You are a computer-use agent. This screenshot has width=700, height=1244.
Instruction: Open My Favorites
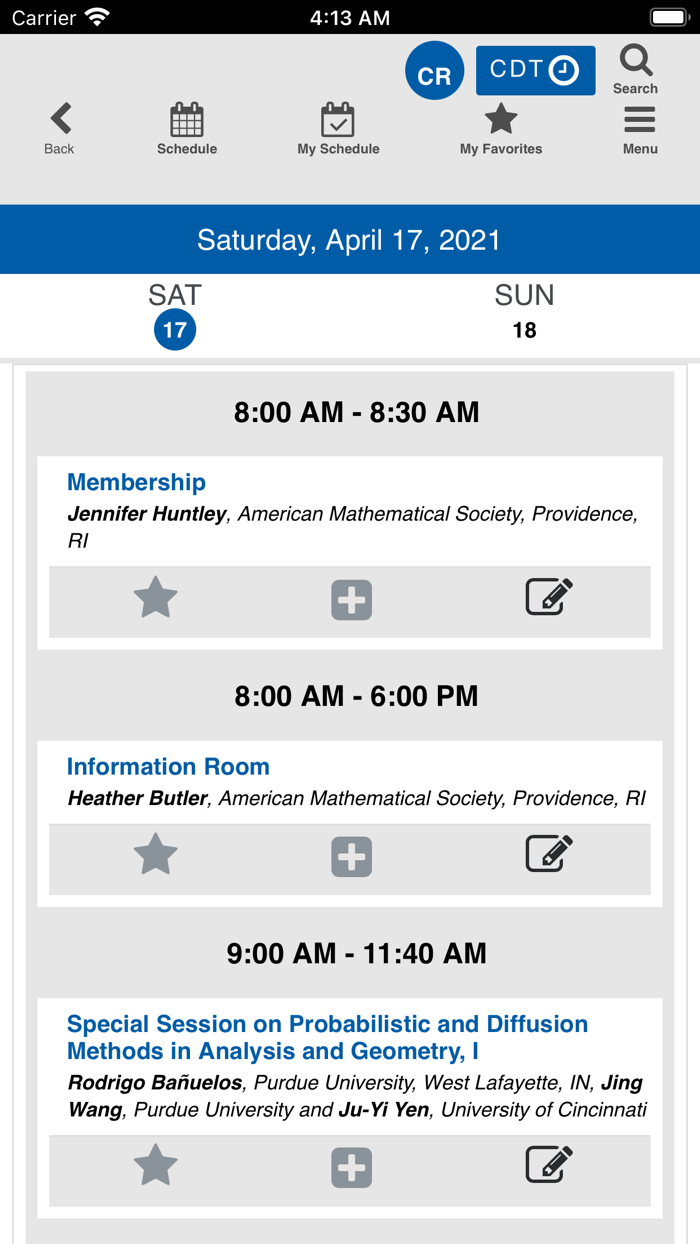501,122
